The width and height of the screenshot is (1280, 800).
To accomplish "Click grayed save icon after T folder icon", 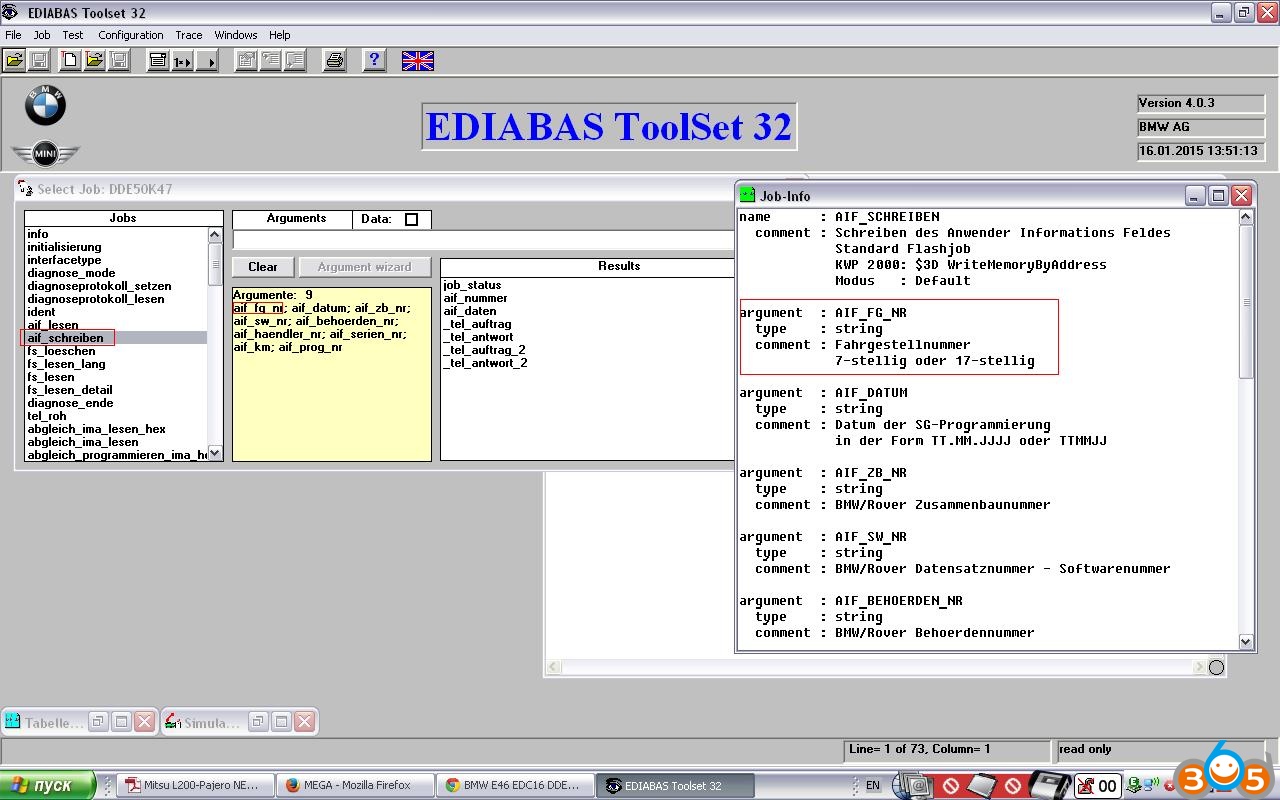I will (119, 61).
